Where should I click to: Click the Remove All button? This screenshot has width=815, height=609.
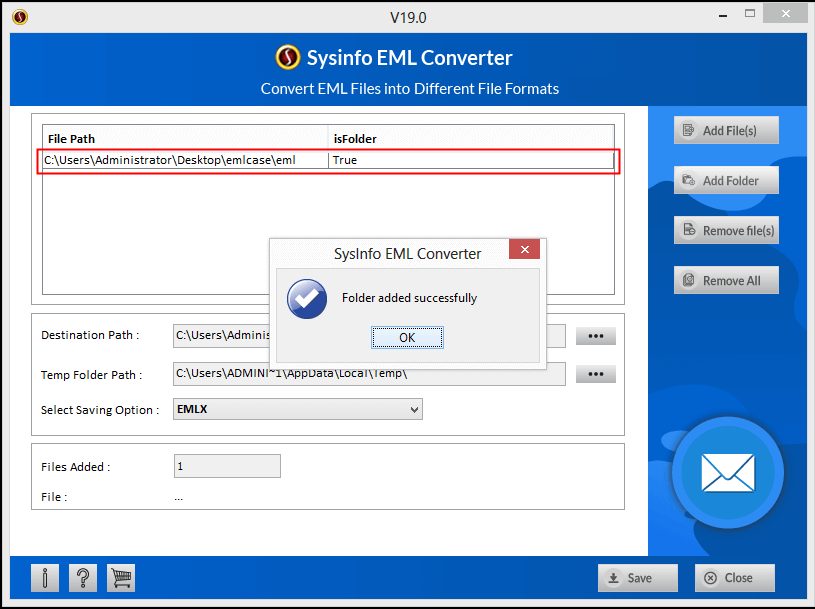726,280
